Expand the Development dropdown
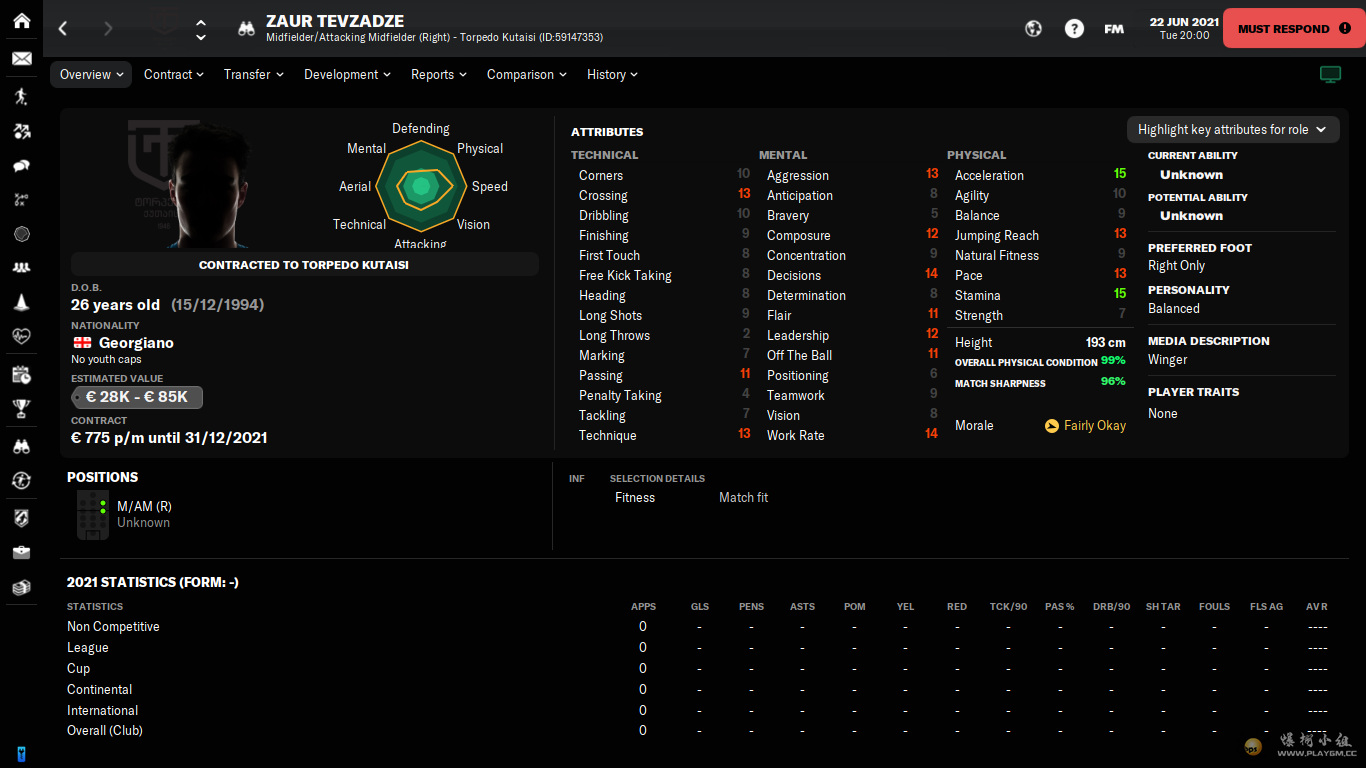The image size is (1366, 768). [x=347, y=75]
